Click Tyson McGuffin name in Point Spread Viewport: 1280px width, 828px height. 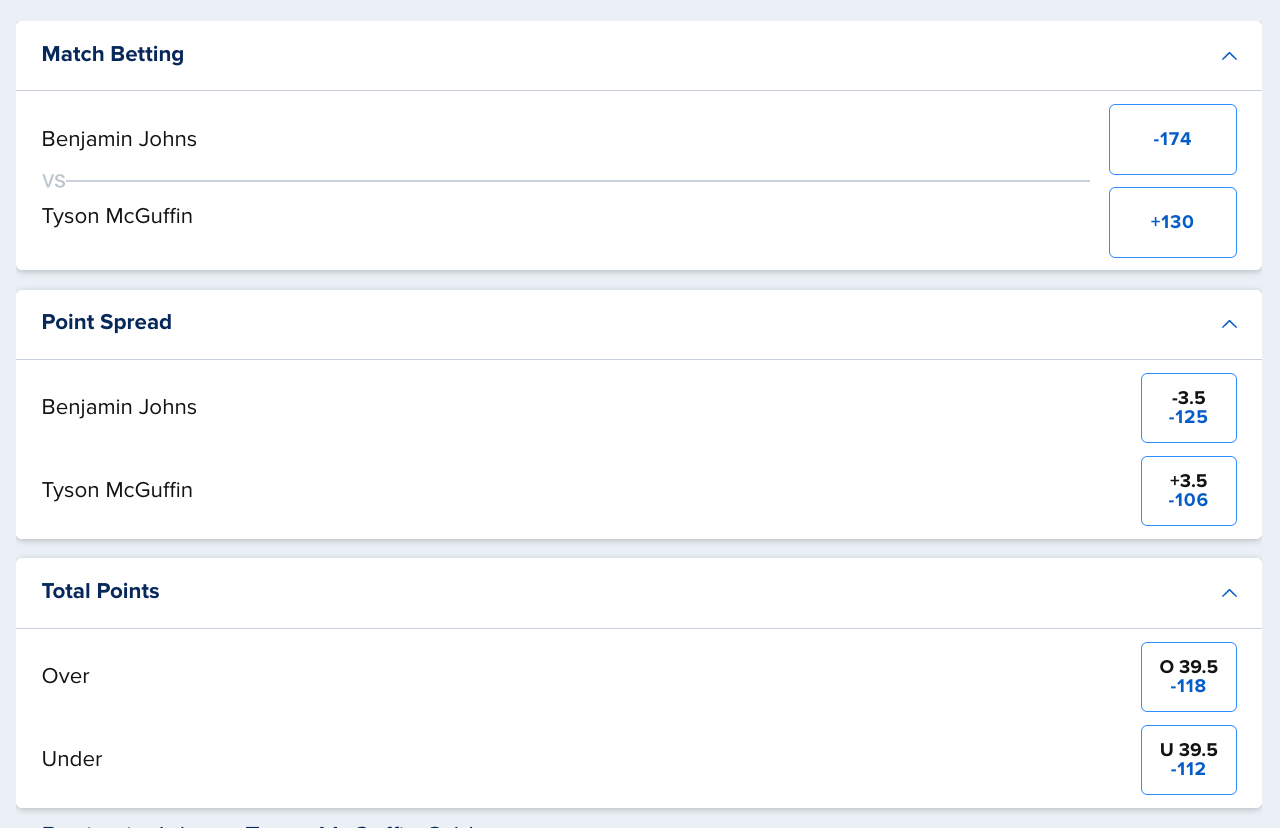pos(117,490)
